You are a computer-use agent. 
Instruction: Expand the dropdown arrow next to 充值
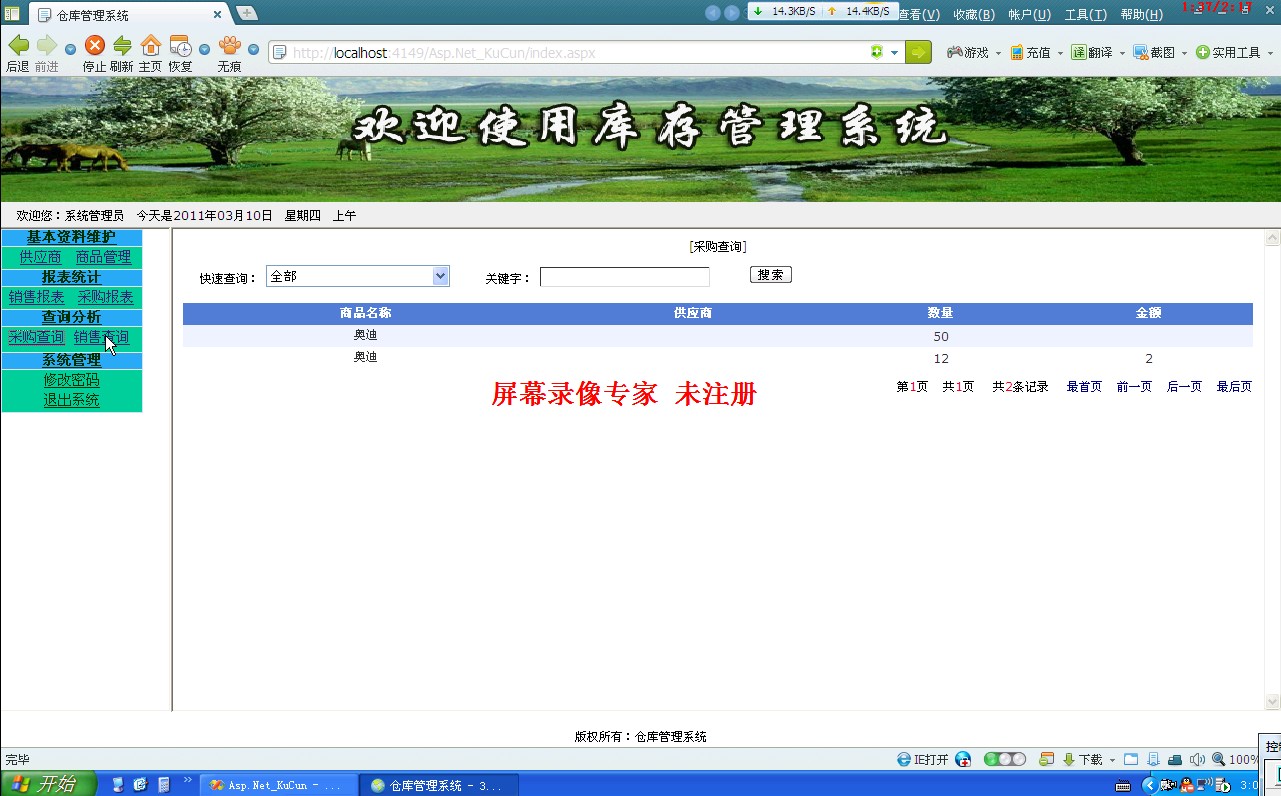coord(1060,53)
